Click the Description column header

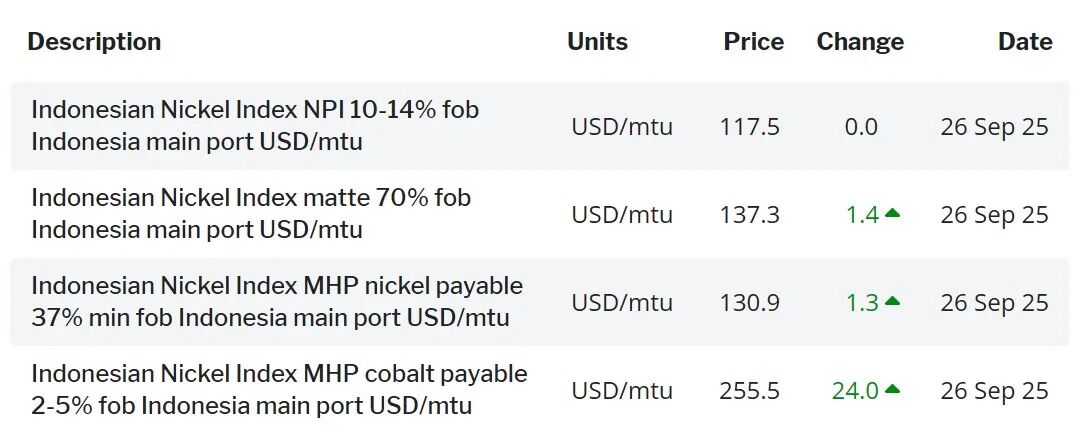pyautogui.click(x=94, y=42)
